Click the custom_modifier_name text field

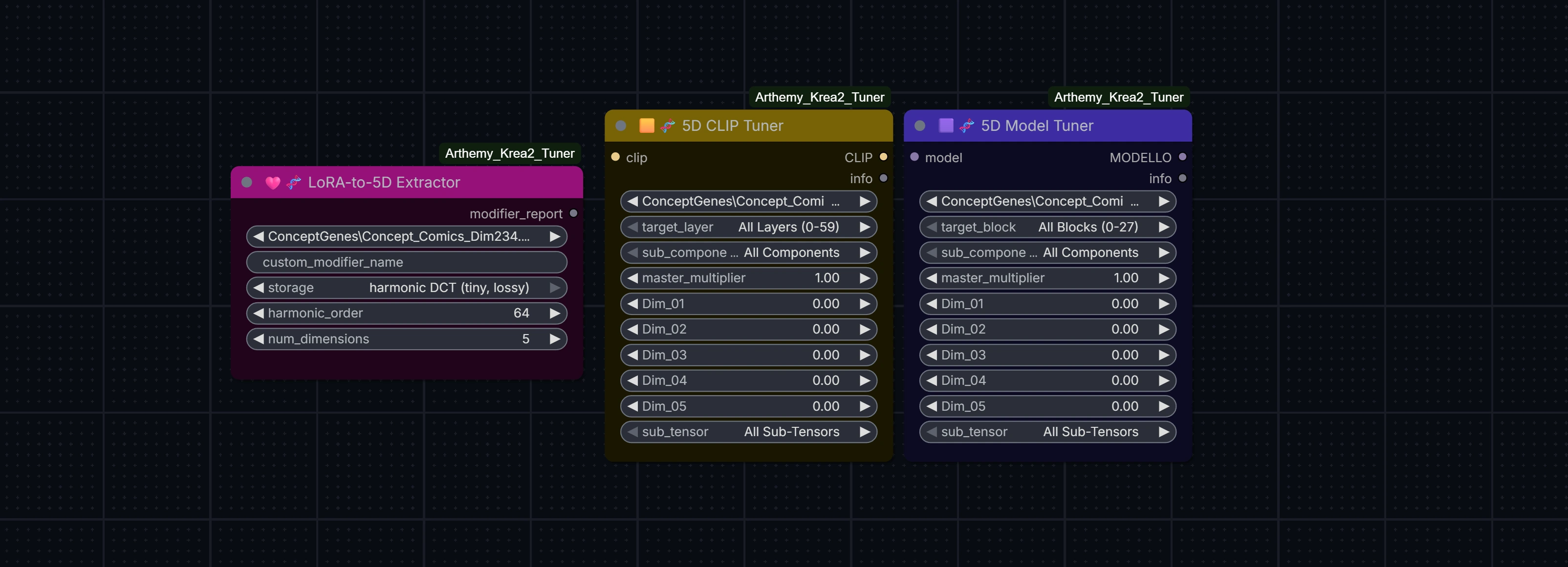[407, 262]
